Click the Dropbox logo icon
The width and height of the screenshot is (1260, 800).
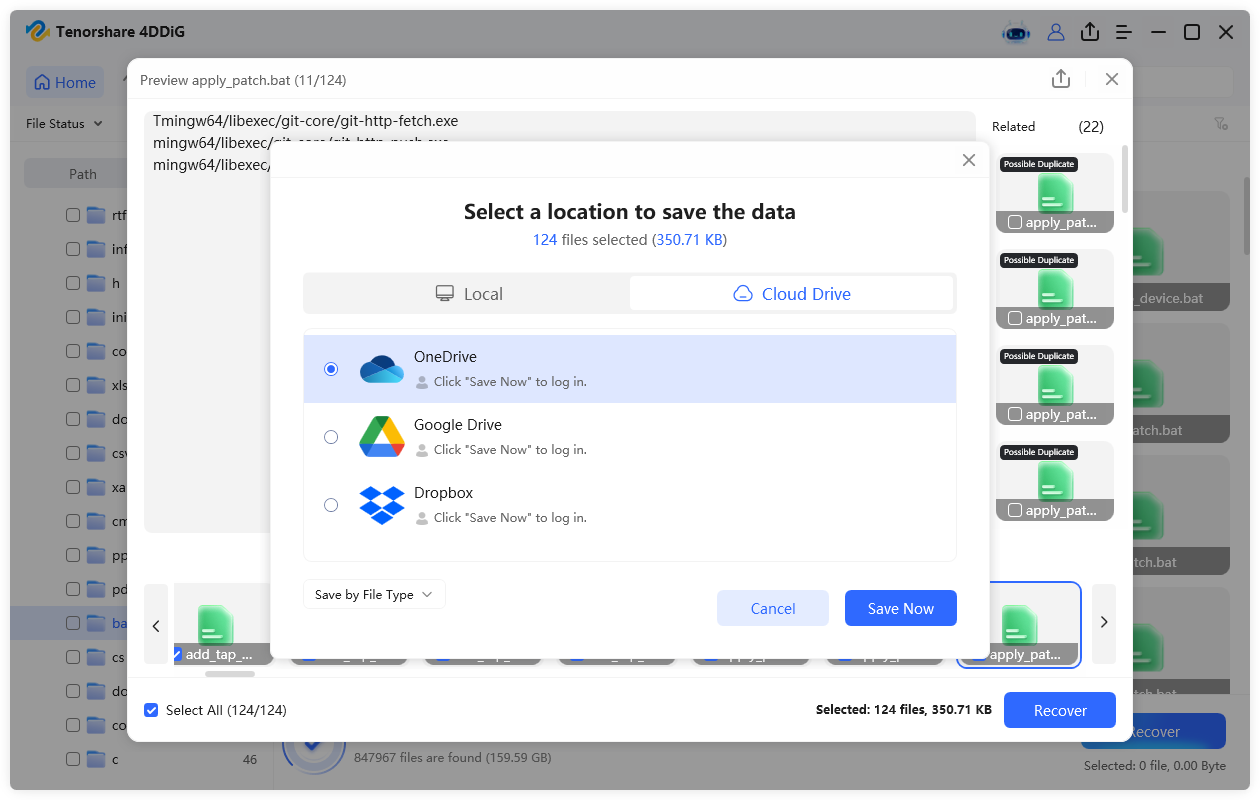pyautogui.click(x=381, y=505)
